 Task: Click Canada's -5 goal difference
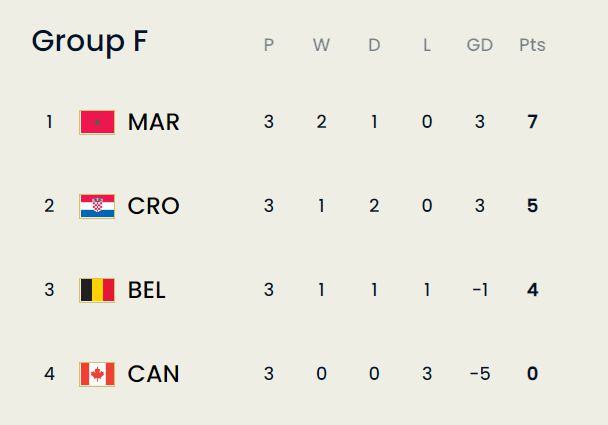(x=479, y=374)
